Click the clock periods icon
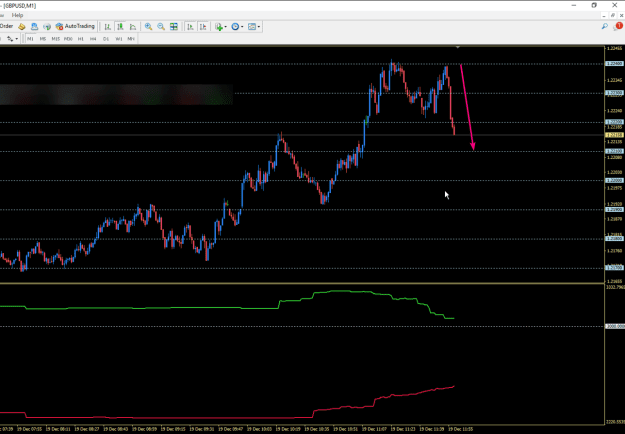 pos(235,27)
